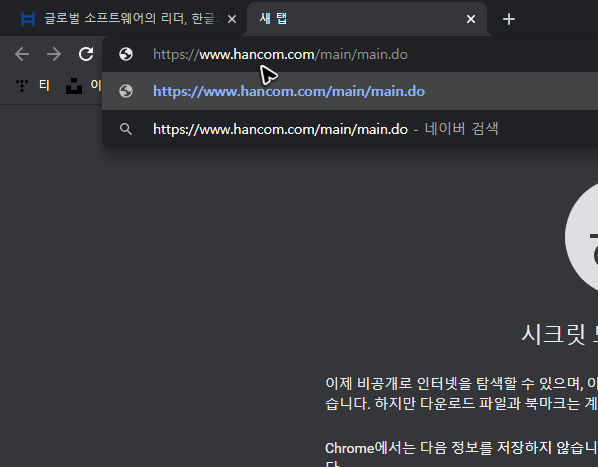
Task: Select the highlighted hancom.com URL suggestion
Action: coord(350,91)
